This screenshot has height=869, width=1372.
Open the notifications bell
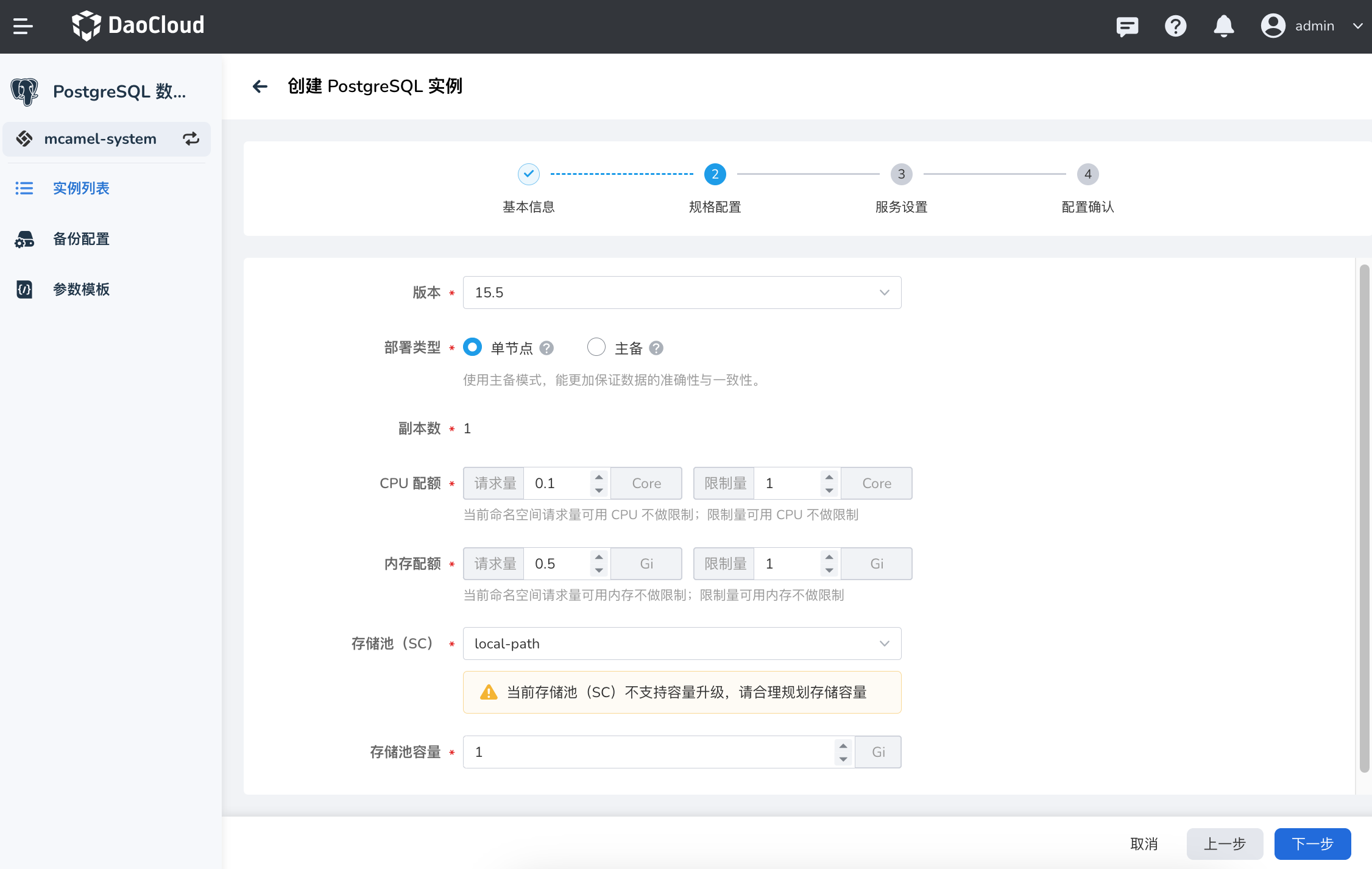[x=1223, y=26]
